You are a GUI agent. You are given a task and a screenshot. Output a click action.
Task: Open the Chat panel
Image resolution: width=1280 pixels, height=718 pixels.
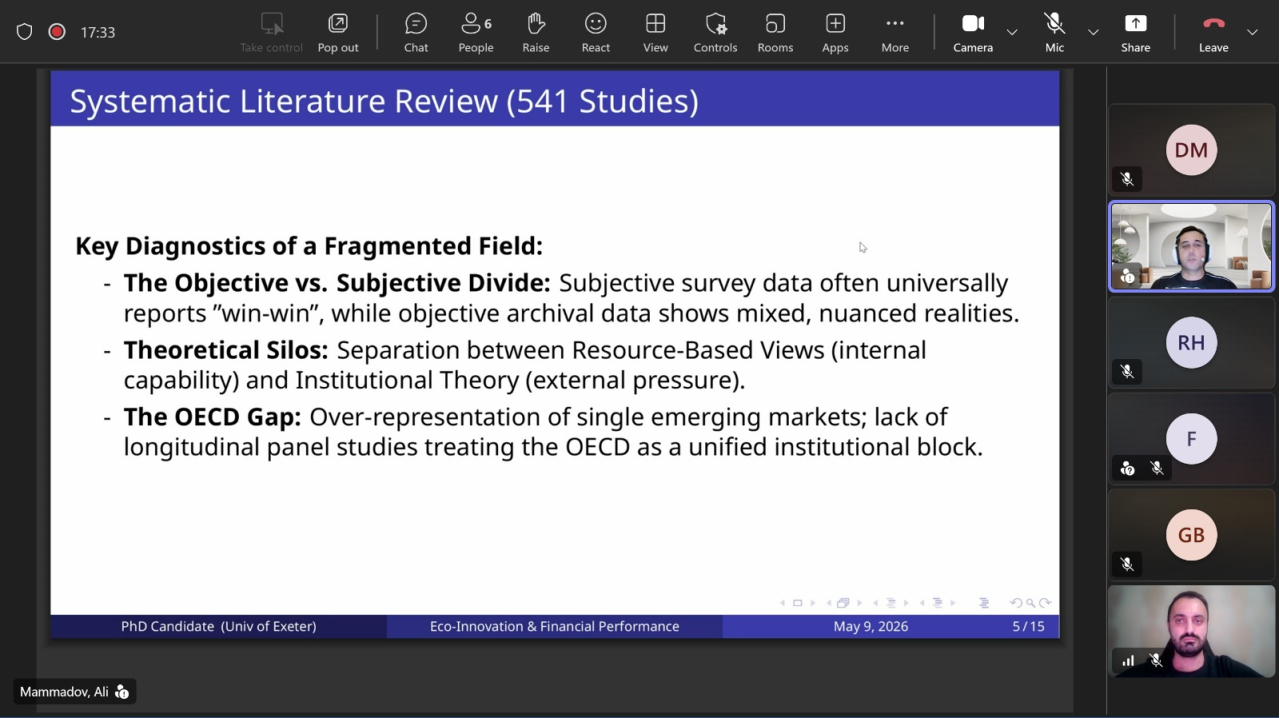pos(416,32)
